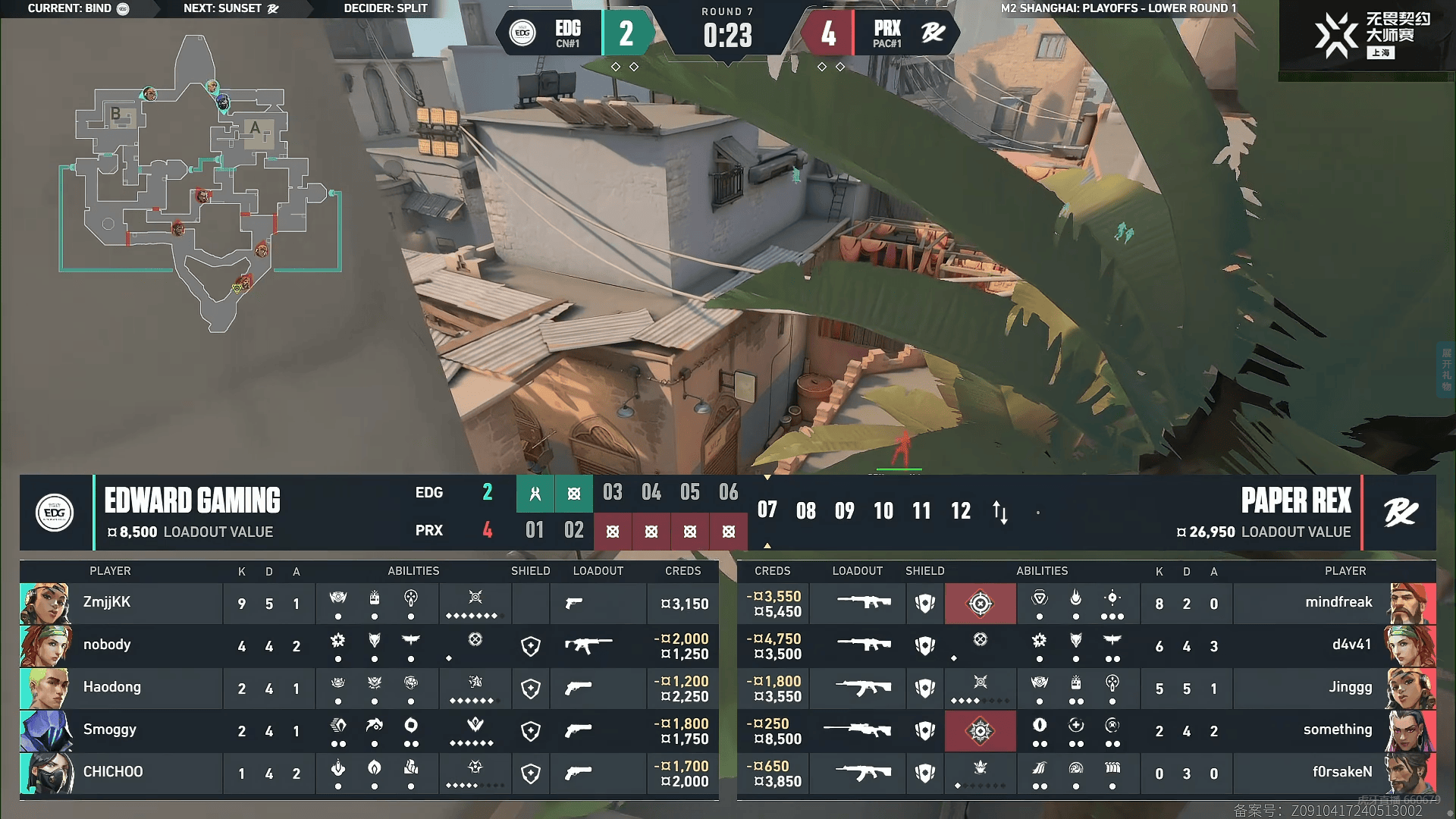Click ZmjjKK's 3,150 credits value
The image size is (1456, 819).
(685, 604)
